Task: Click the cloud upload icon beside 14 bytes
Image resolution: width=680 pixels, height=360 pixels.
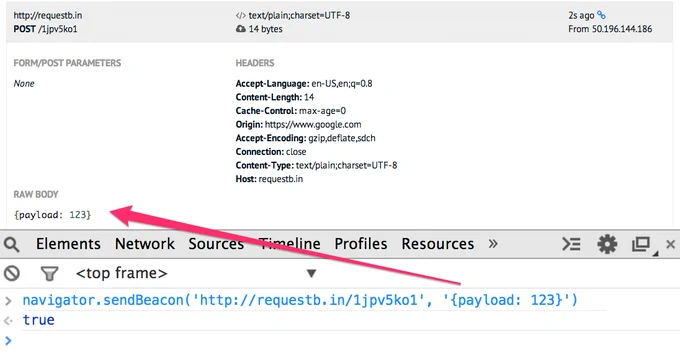Action: click(241, 29)
